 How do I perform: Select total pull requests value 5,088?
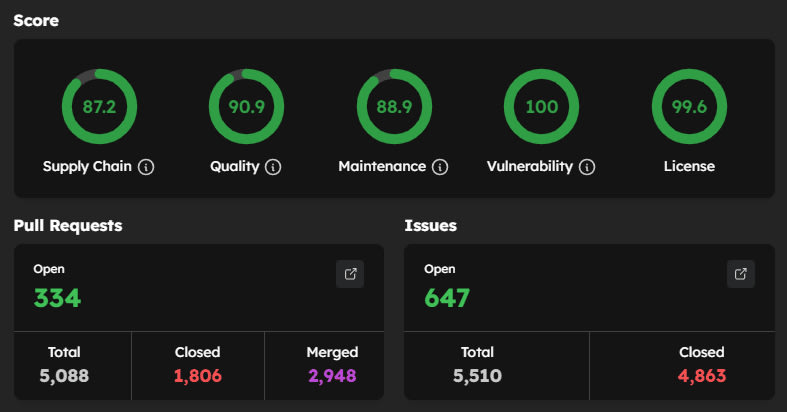64,376
